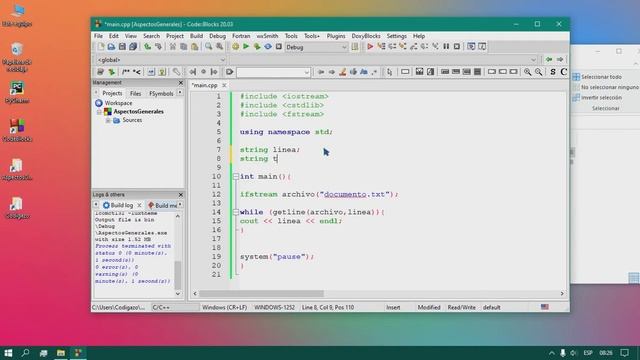The width and height of the screenshot is (640, 360).
Task: Collapse the while loop code fold
Action: [x=236, y=212]
